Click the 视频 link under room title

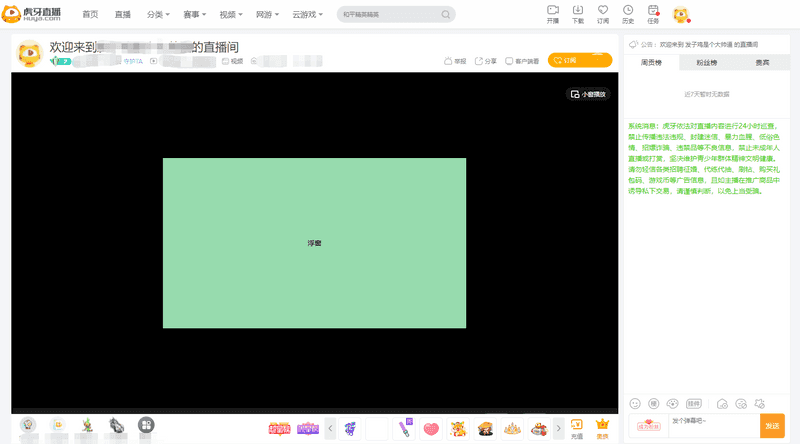[x=233, y=61]
